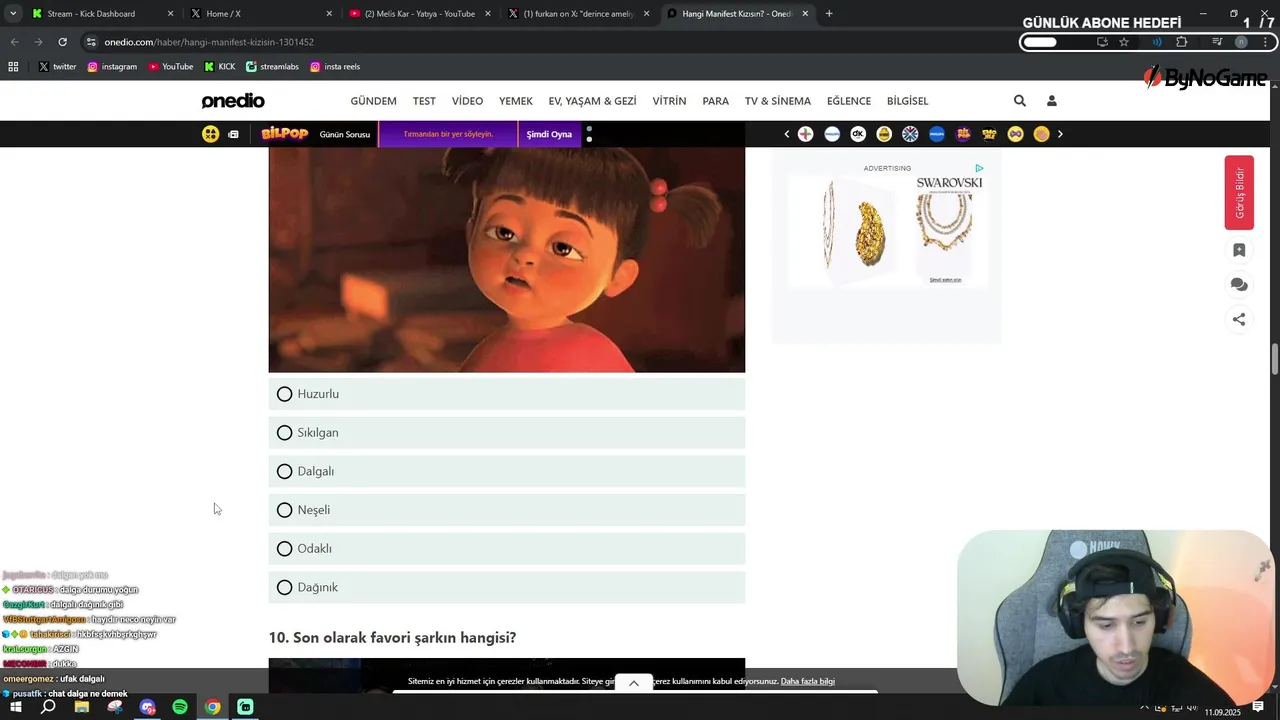Show more channels with right chevron
The image size is (1280, 720).
tap(1060, 134)
